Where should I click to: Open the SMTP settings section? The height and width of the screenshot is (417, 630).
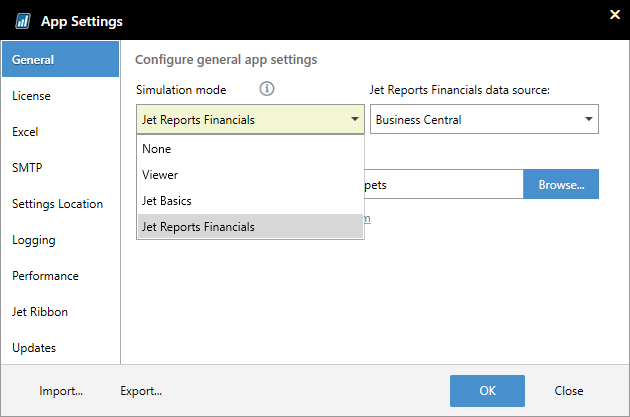[x=60, y=168]
